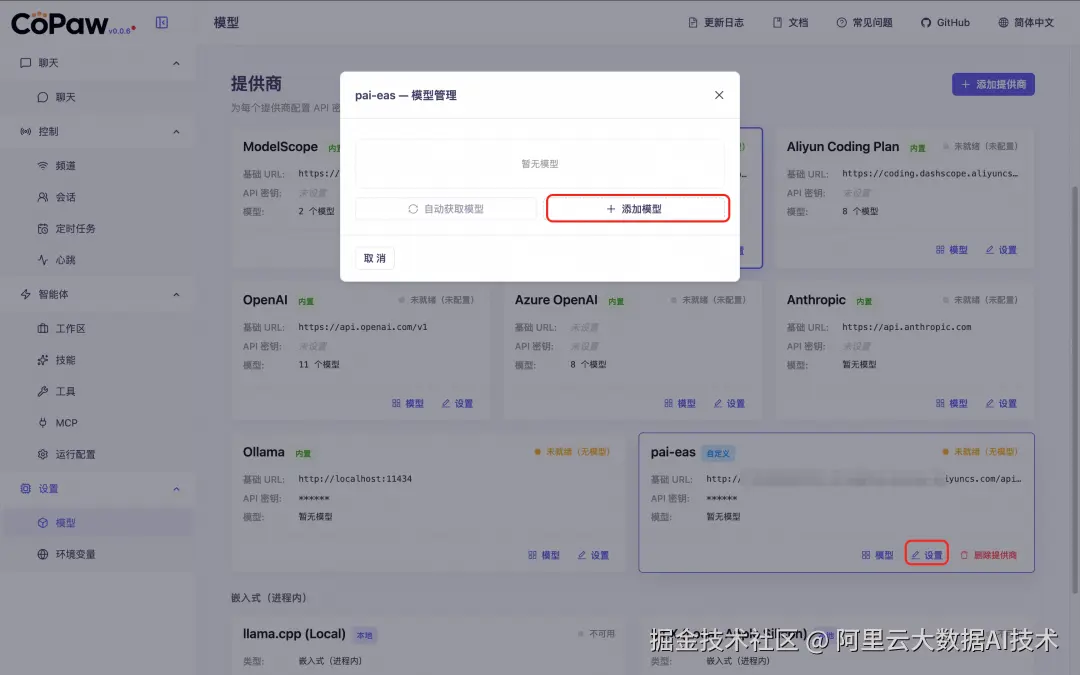Click 自动获取模型 in the dialog
The width and height of the screenshot is (1080, 675).
(446, 209)
